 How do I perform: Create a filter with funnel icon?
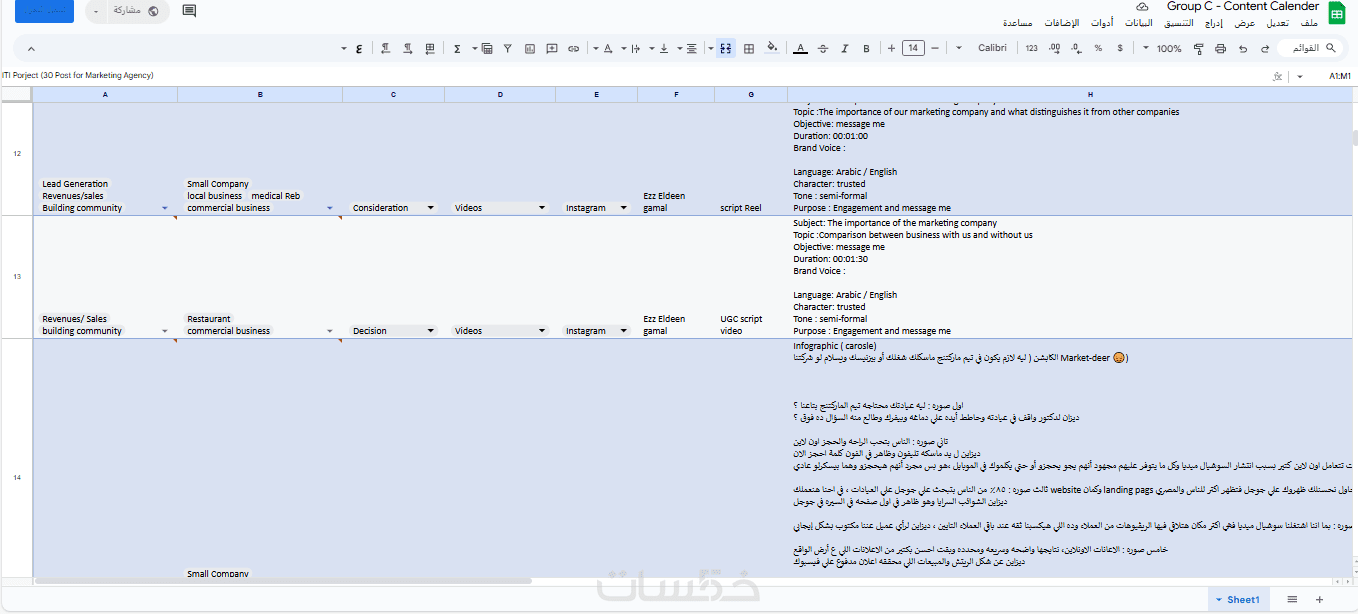[507, 48]
